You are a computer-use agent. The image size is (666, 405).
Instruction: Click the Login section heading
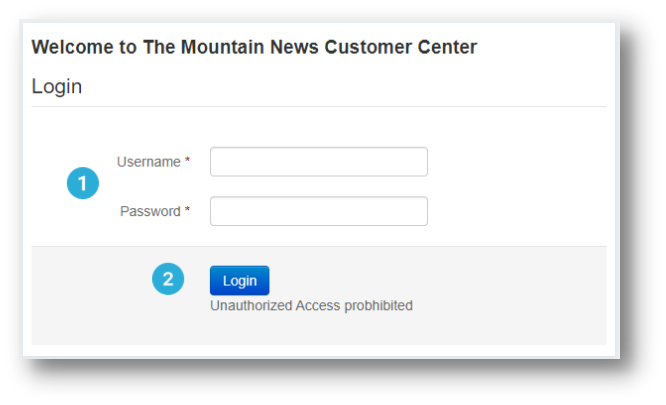pos(57,87)
